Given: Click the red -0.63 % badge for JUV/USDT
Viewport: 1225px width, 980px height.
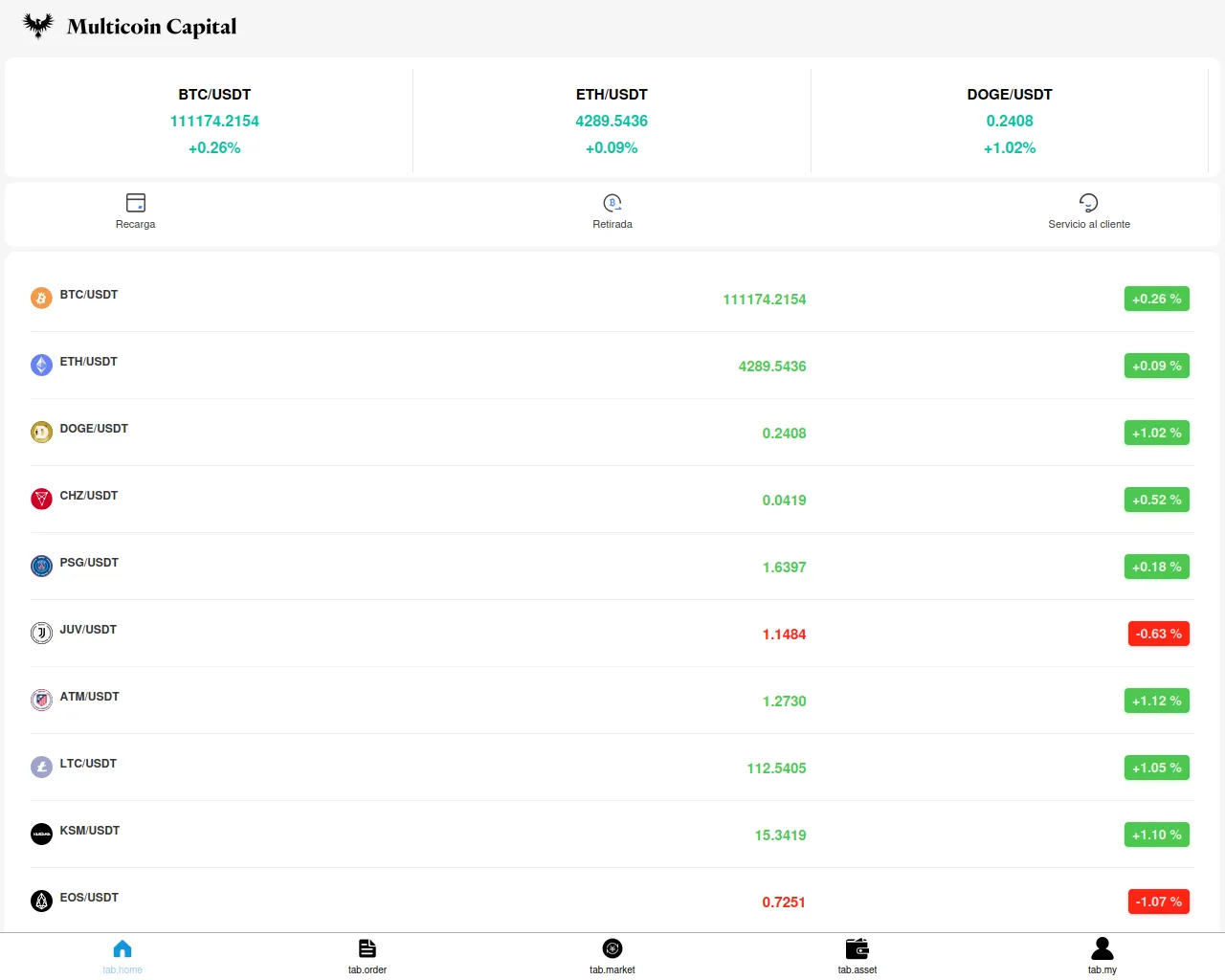Looking at the screenshot, I should click(x=1159, y=634).
